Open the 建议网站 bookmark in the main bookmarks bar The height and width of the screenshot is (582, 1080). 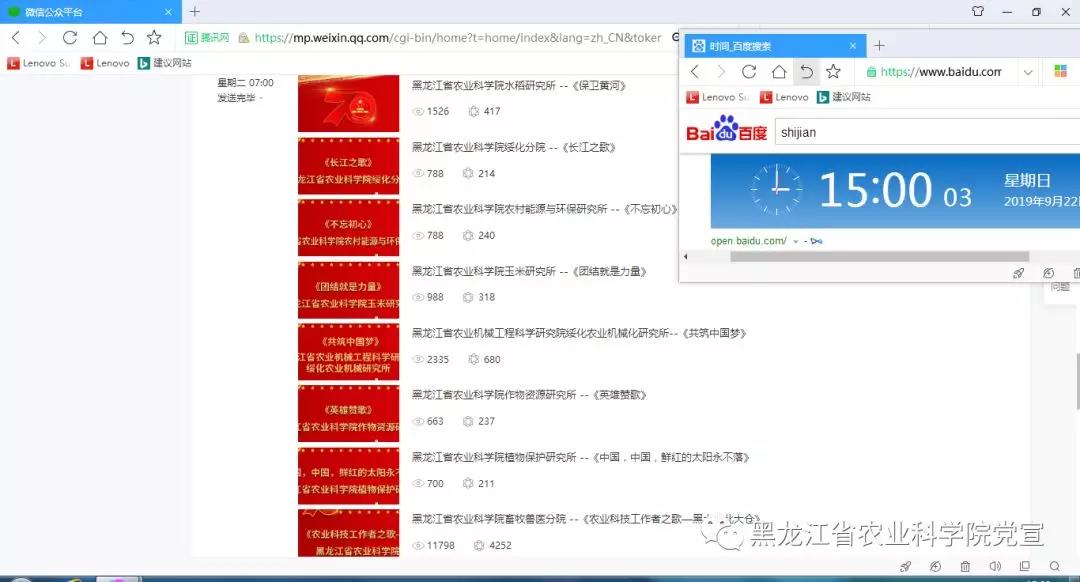tap(170, 63)
